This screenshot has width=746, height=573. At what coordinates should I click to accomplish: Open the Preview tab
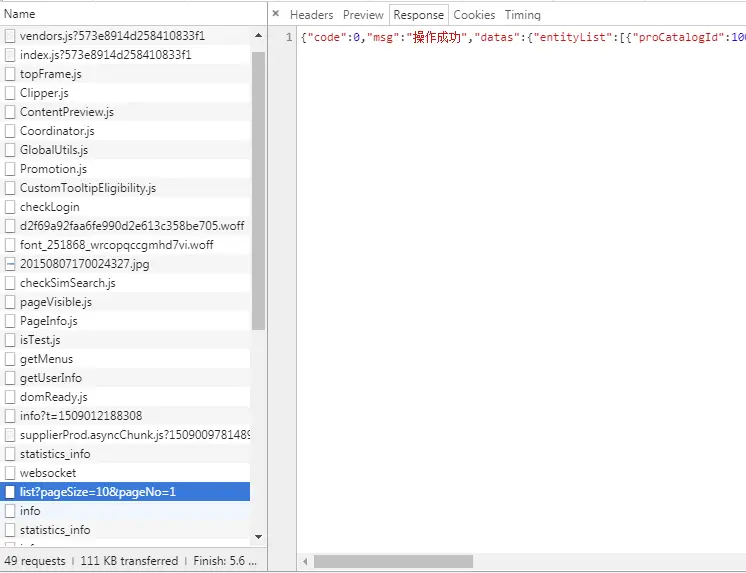363,15
